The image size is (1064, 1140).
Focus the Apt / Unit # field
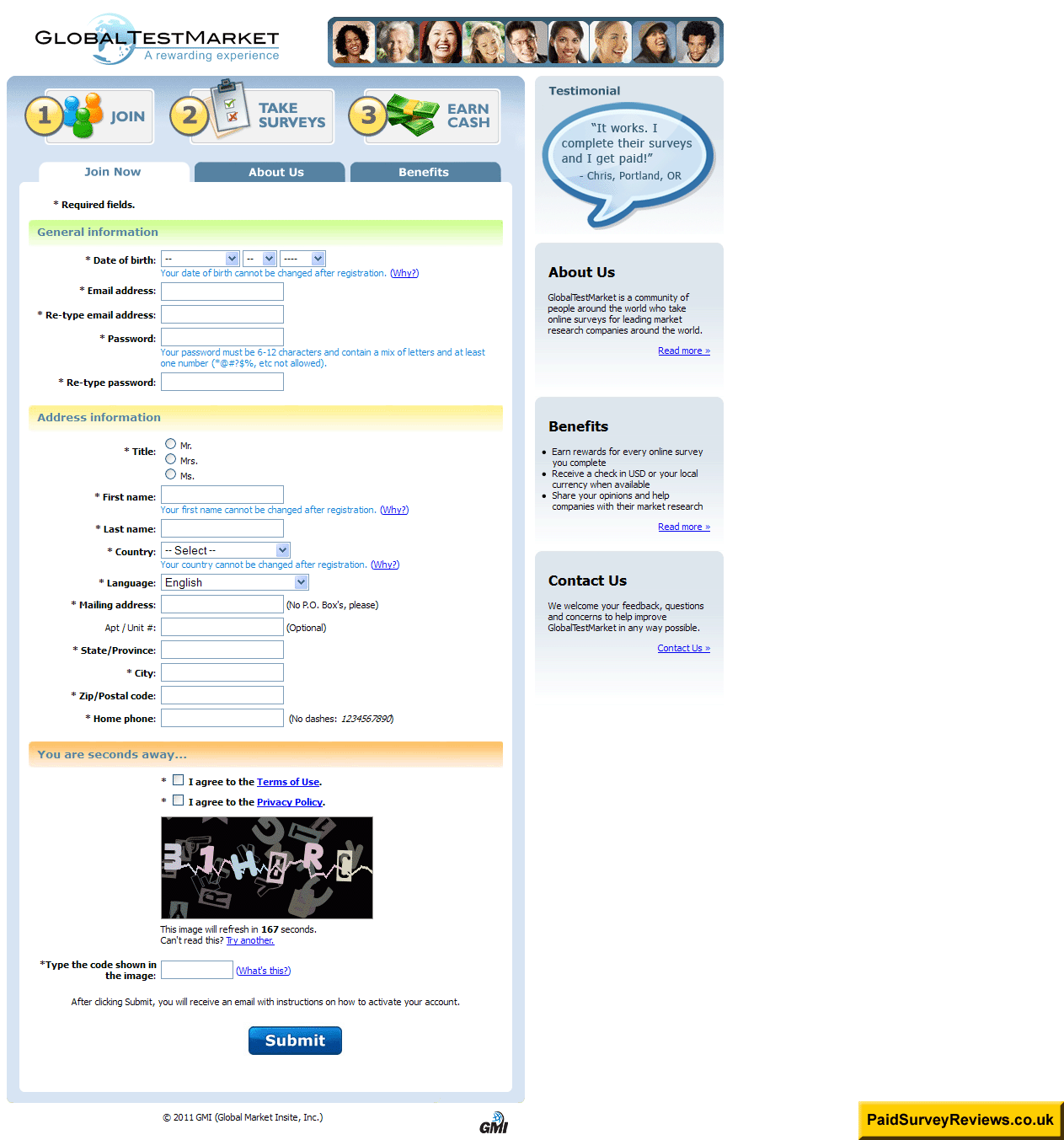tap(222, 627)
